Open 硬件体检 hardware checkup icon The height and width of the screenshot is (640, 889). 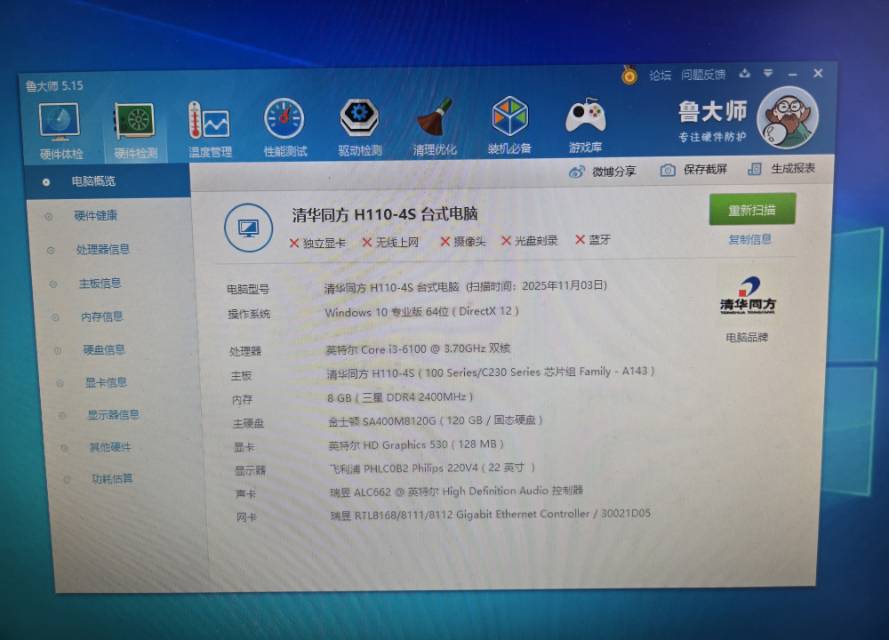click(60, 122)
